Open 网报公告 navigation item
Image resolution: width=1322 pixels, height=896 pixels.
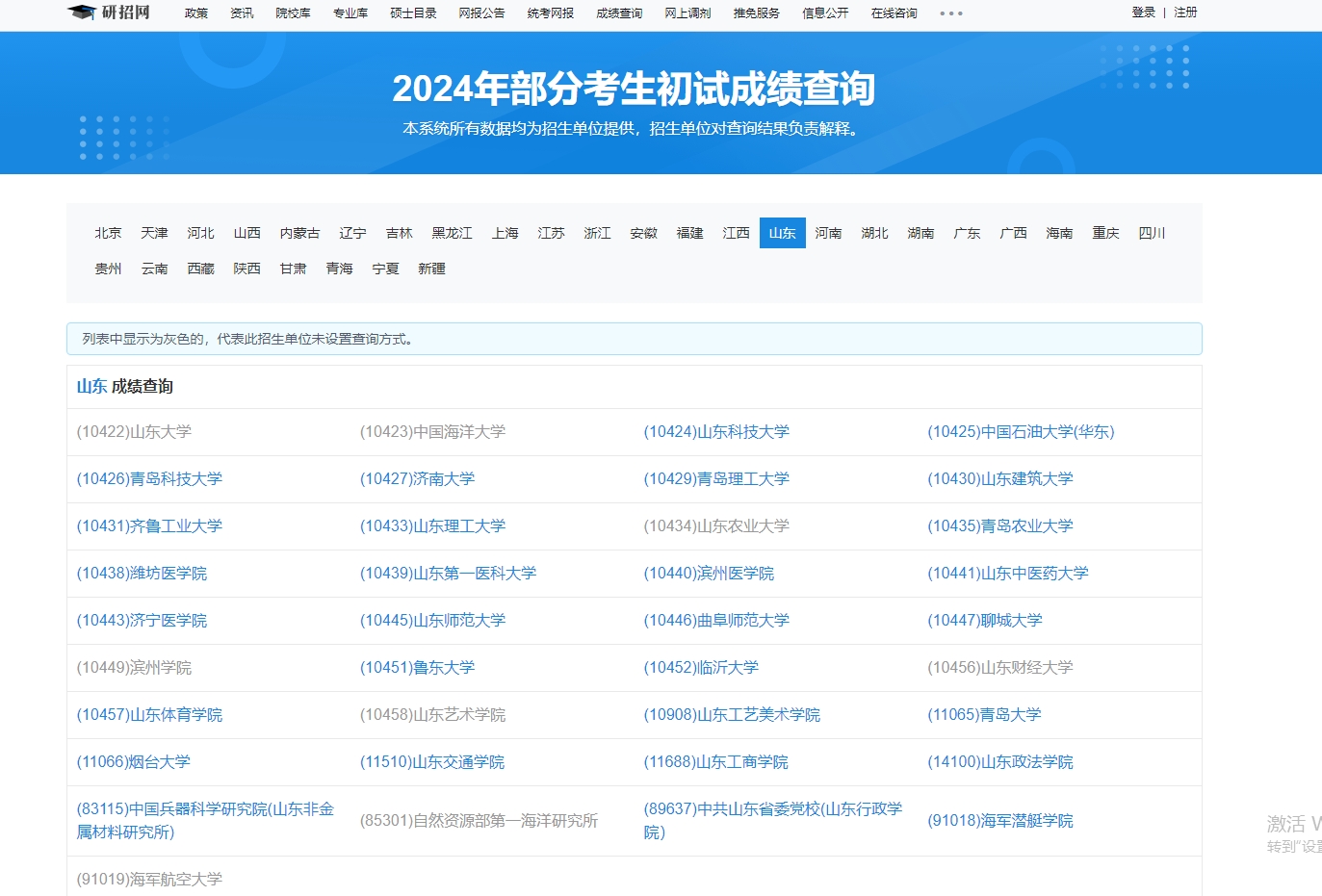[481, 13]
